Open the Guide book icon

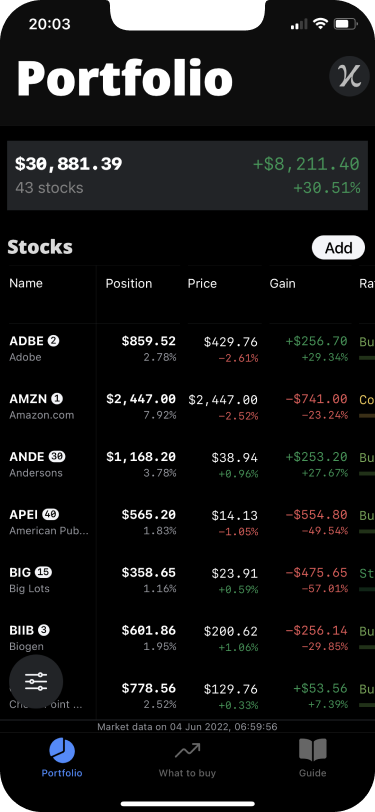(313, 750)
